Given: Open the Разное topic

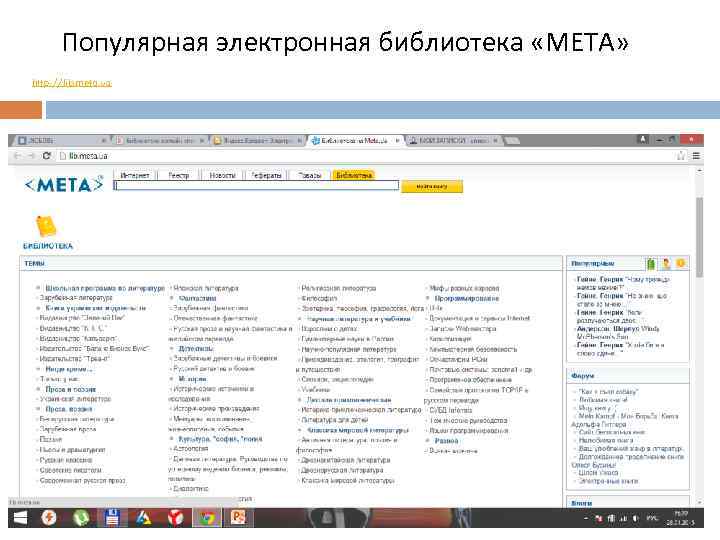Looking at the screenshot, I should 446,441.
